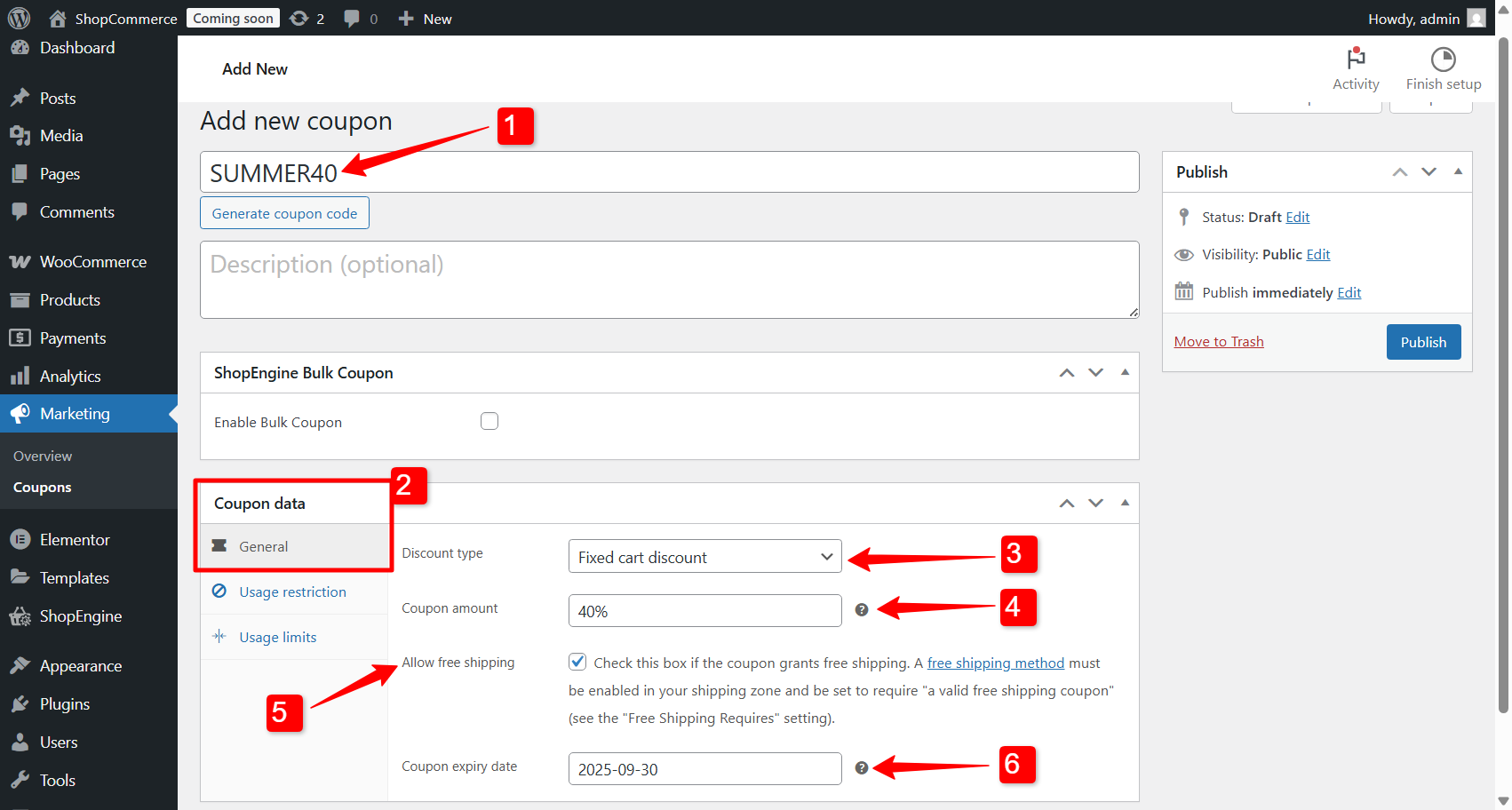
Task: Open the comments bubble icon in admin bar
Action: (352, 19)
